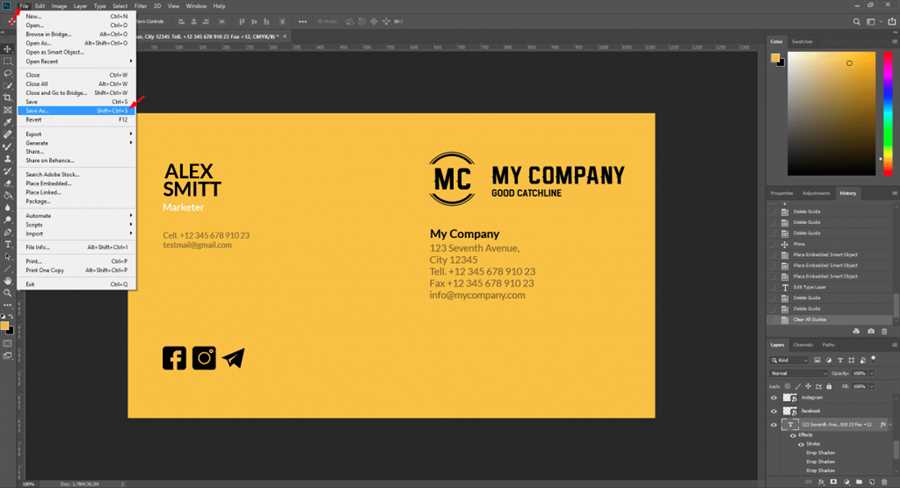Click the Instagram icon on the business card
Image resolution: width=900 pixels, height=488 pixels.
204,358
